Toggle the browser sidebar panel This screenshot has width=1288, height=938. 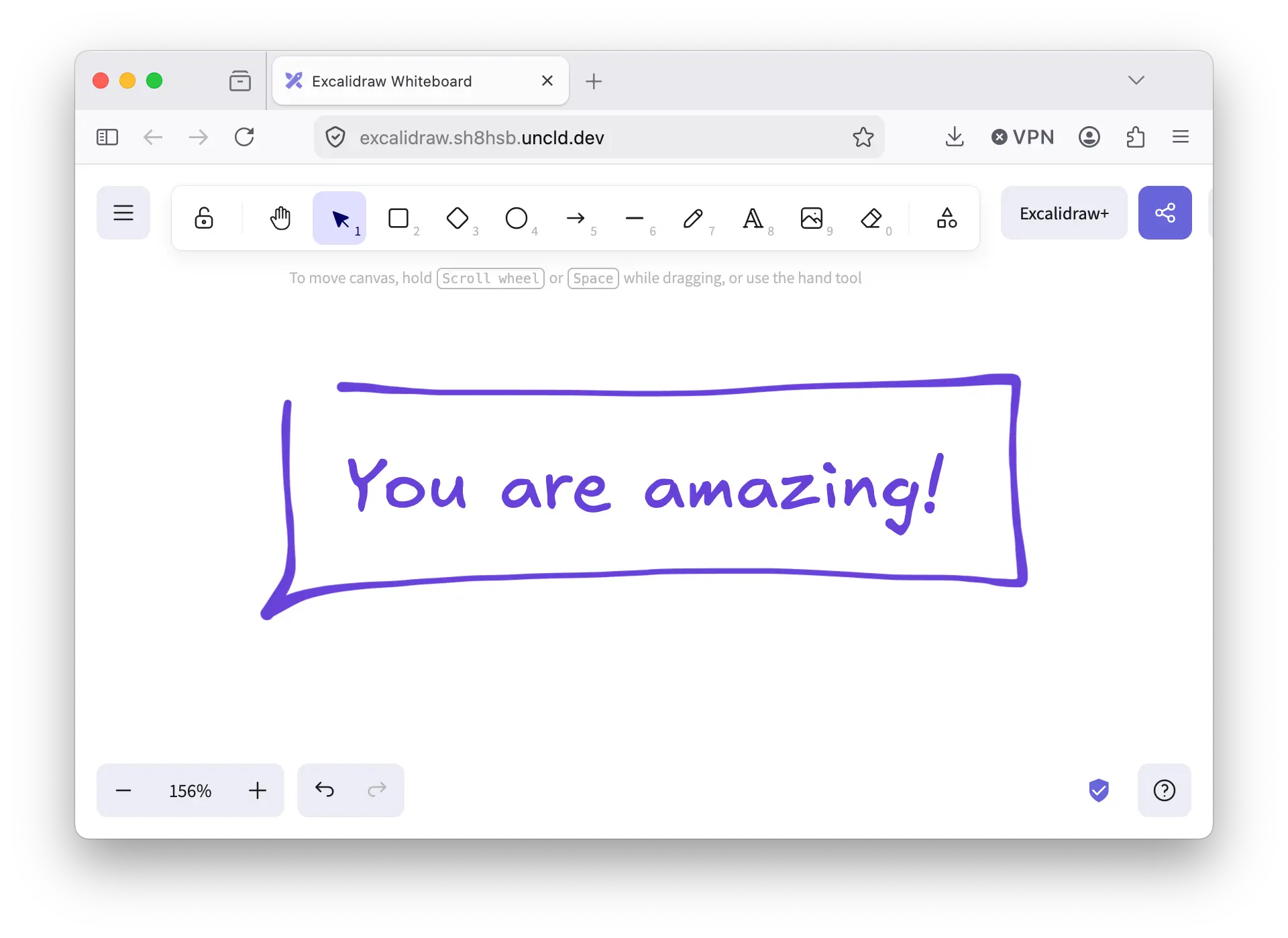[107, 137]
